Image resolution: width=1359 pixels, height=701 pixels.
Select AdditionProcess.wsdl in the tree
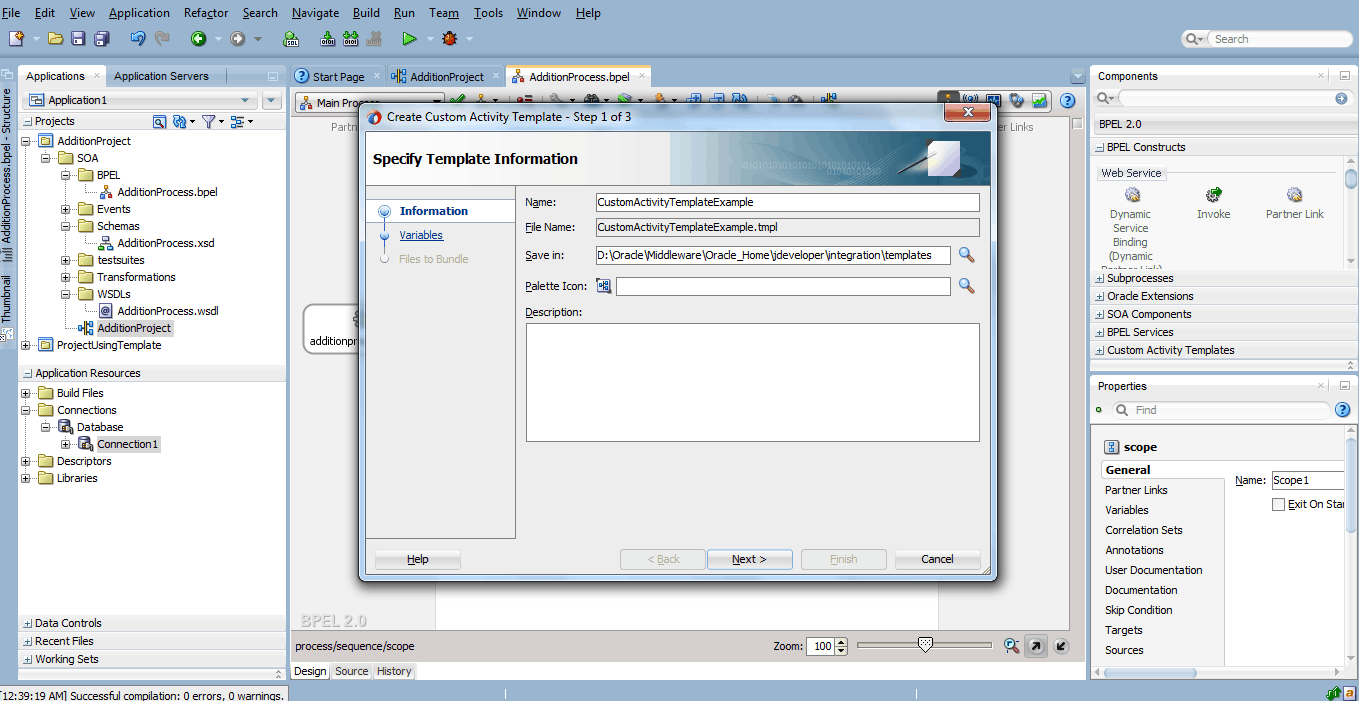tap(168, 311)
